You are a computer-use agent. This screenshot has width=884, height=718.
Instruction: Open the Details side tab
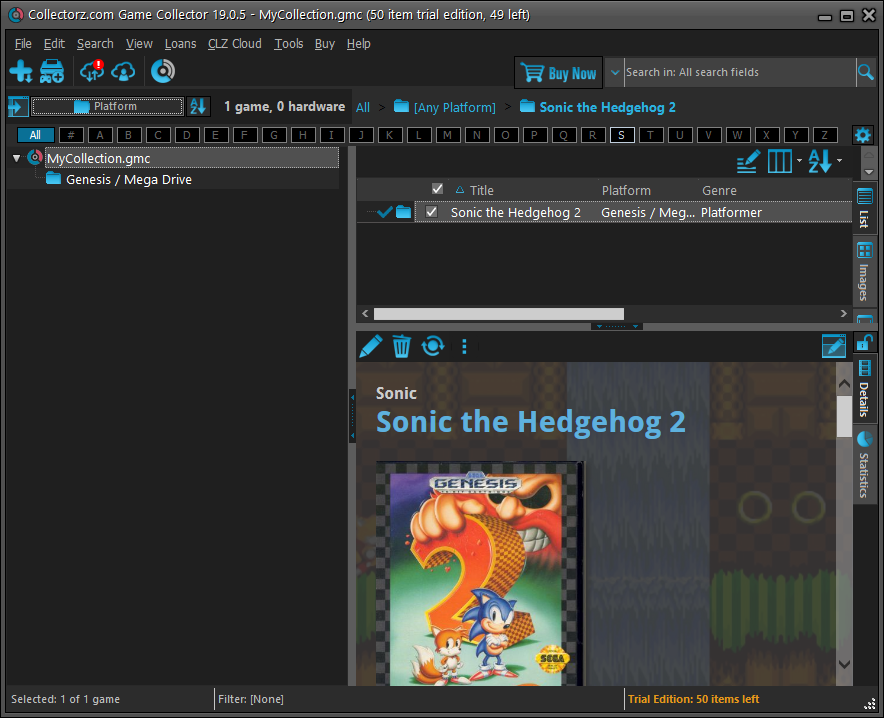click(x=864, y=390)
